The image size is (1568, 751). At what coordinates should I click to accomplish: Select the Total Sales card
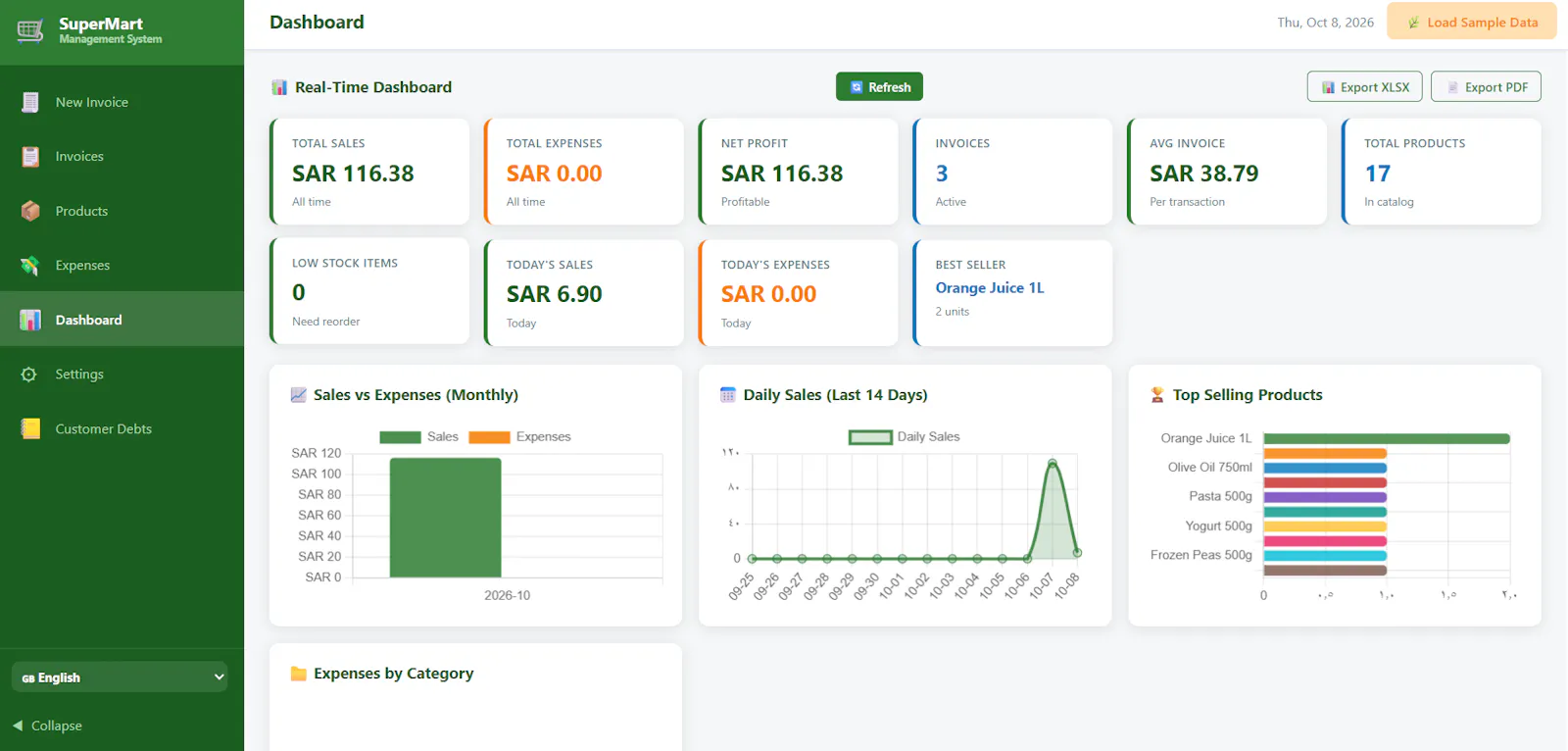[x=369, y=172]
